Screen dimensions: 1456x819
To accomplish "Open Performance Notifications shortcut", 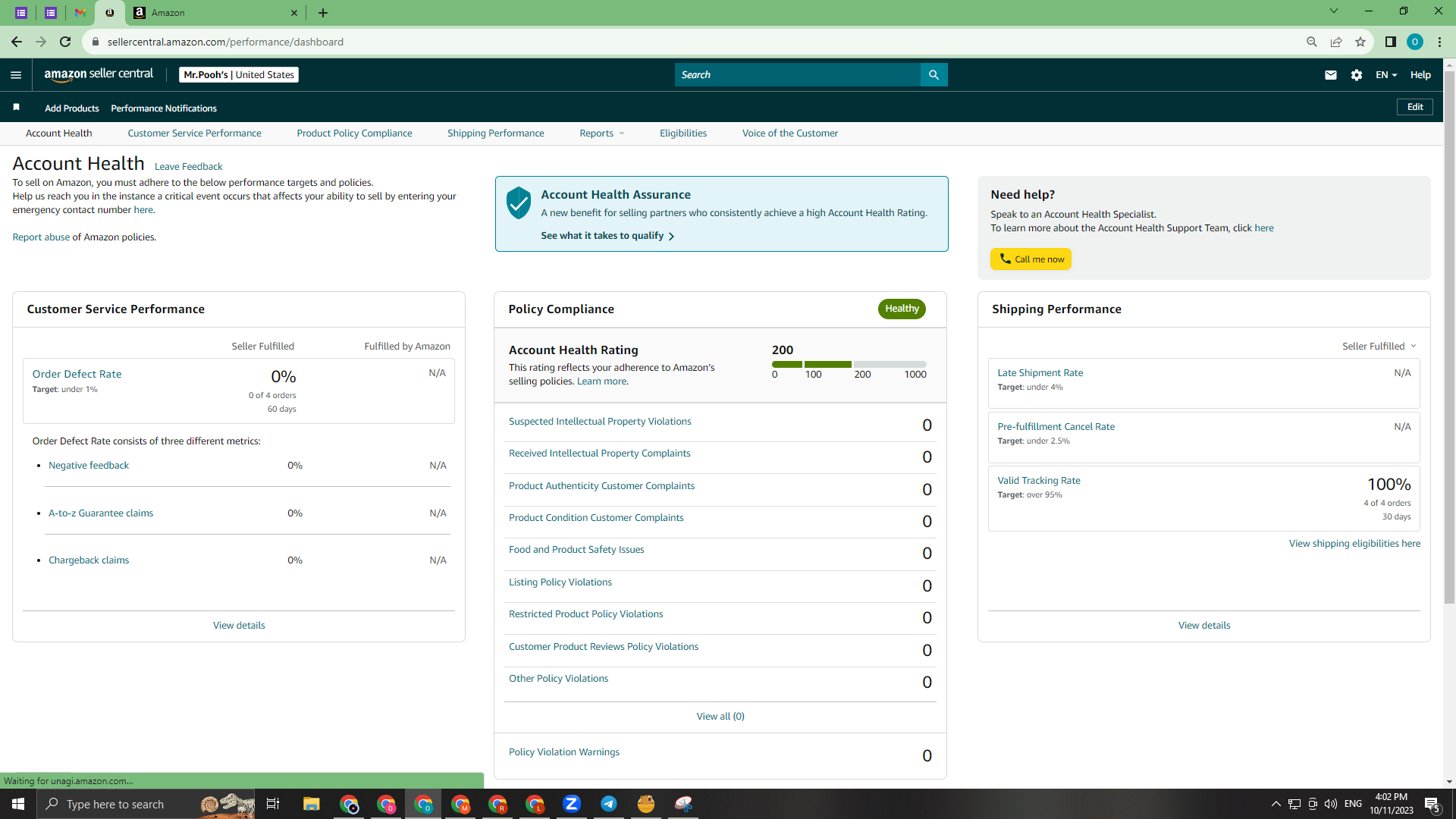I will pyautogui.click(x=164, y=108).
